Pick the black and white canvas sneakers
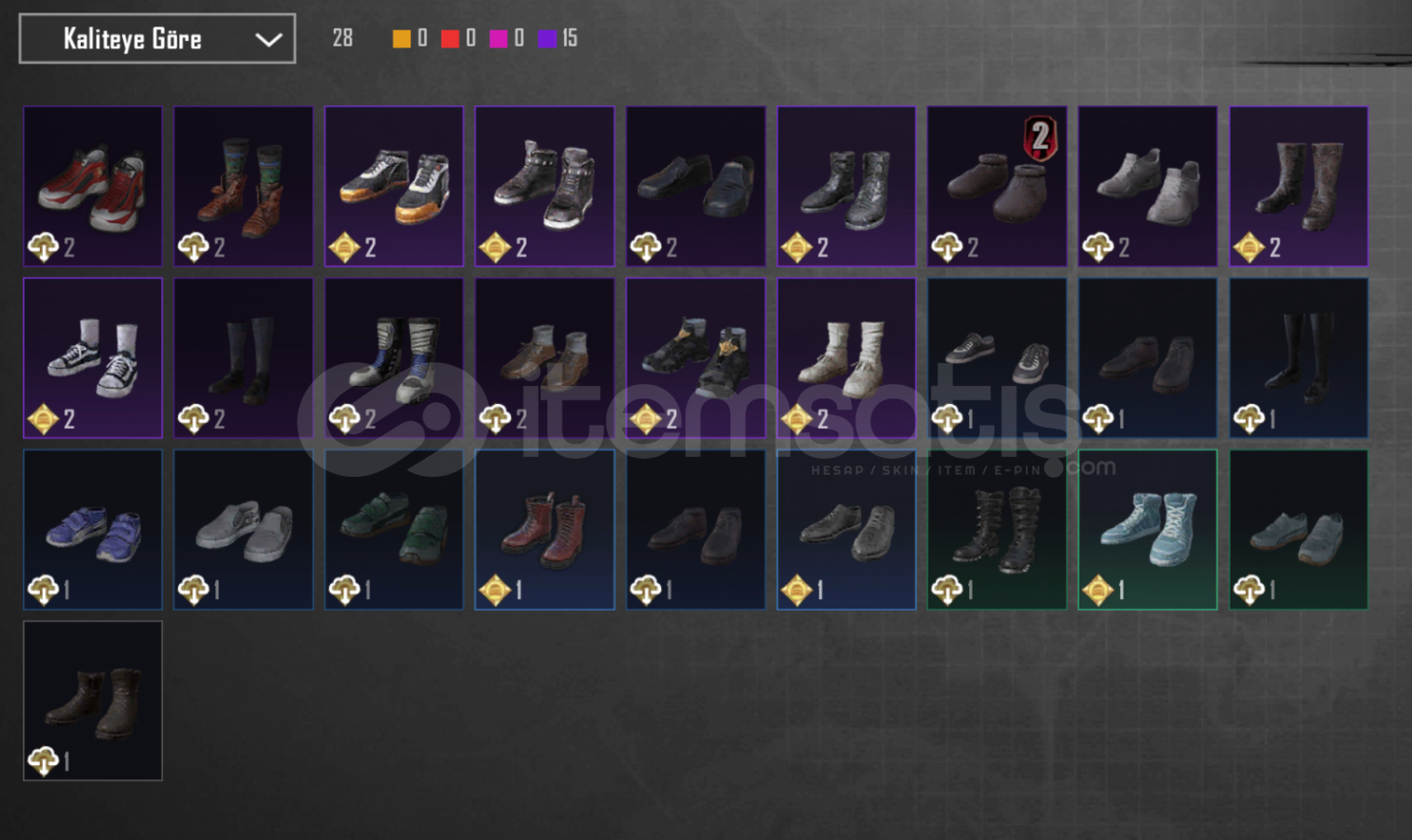Image resolution: width=1412 pixels, height=840 pixels. coord(93,357)
